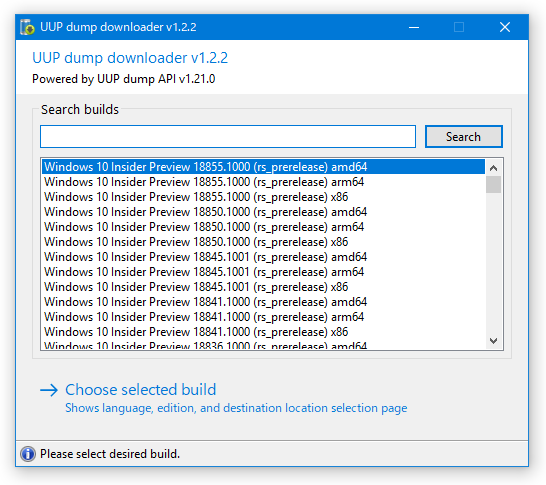Viewport: 546px width, 485px height.
Task: Click the blue arrow icon beside Choose selected build
Action: coord(49,390)
